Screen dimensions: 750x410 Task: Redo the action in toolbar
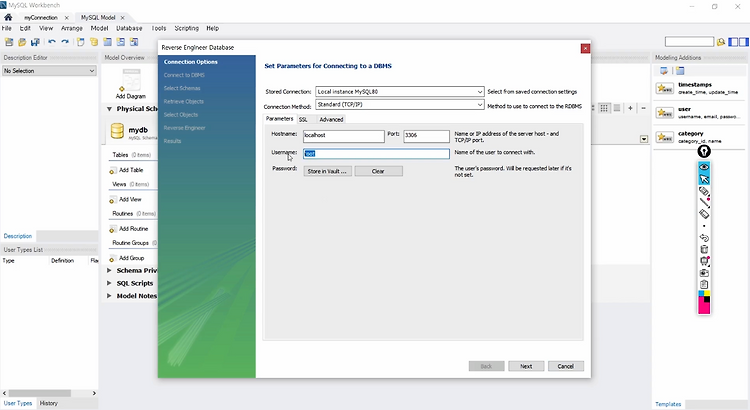coord(65,42)
